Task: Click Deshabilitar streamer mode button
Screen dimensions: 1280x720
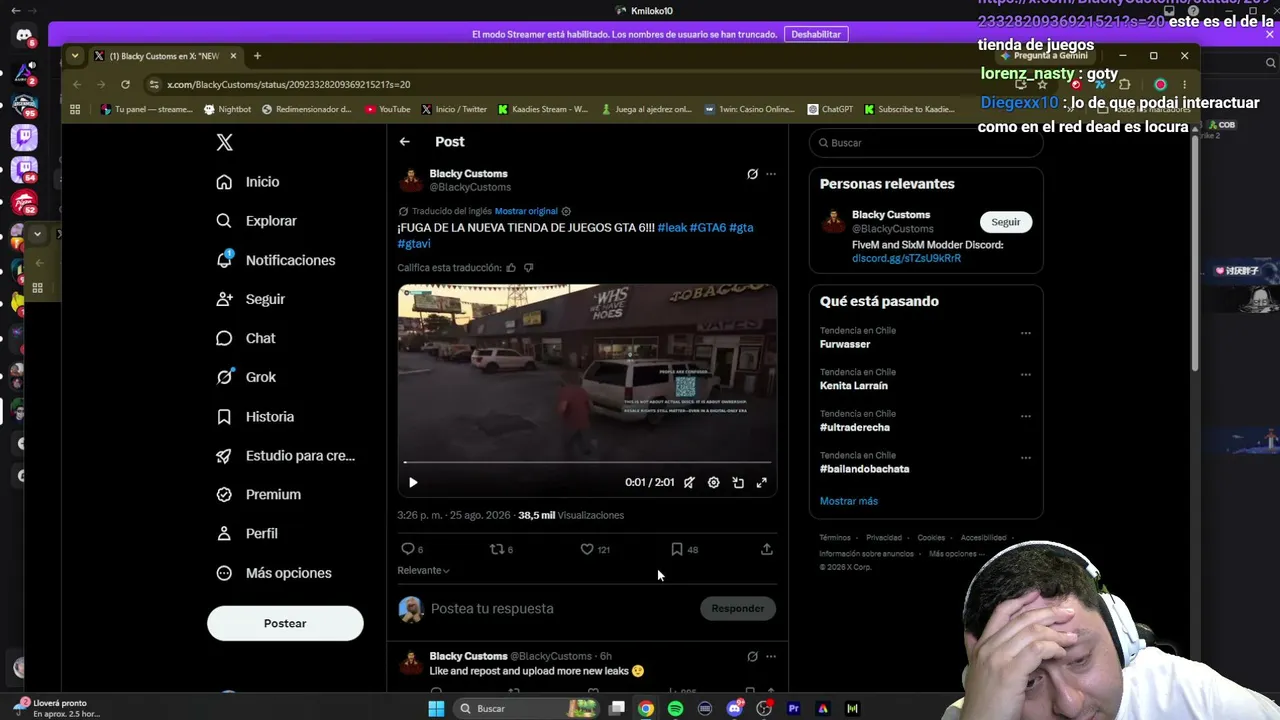Action: point(816,34)
